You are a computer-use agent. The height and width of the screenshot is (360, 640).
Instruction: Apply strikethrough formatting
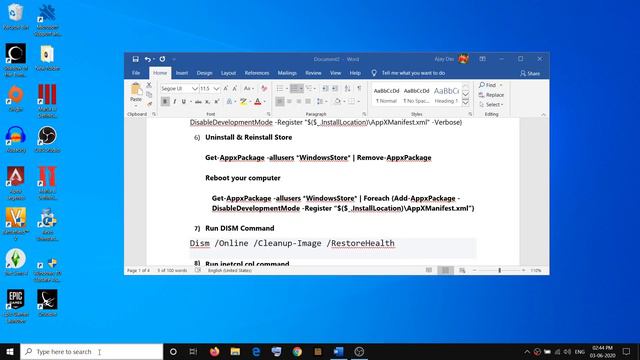[198, 101]
